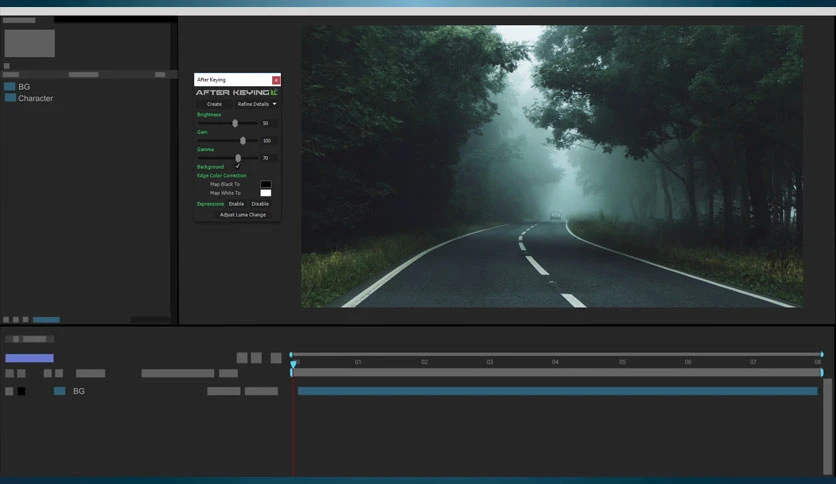Click the Brightness slider handle

(x=235, y=123)
